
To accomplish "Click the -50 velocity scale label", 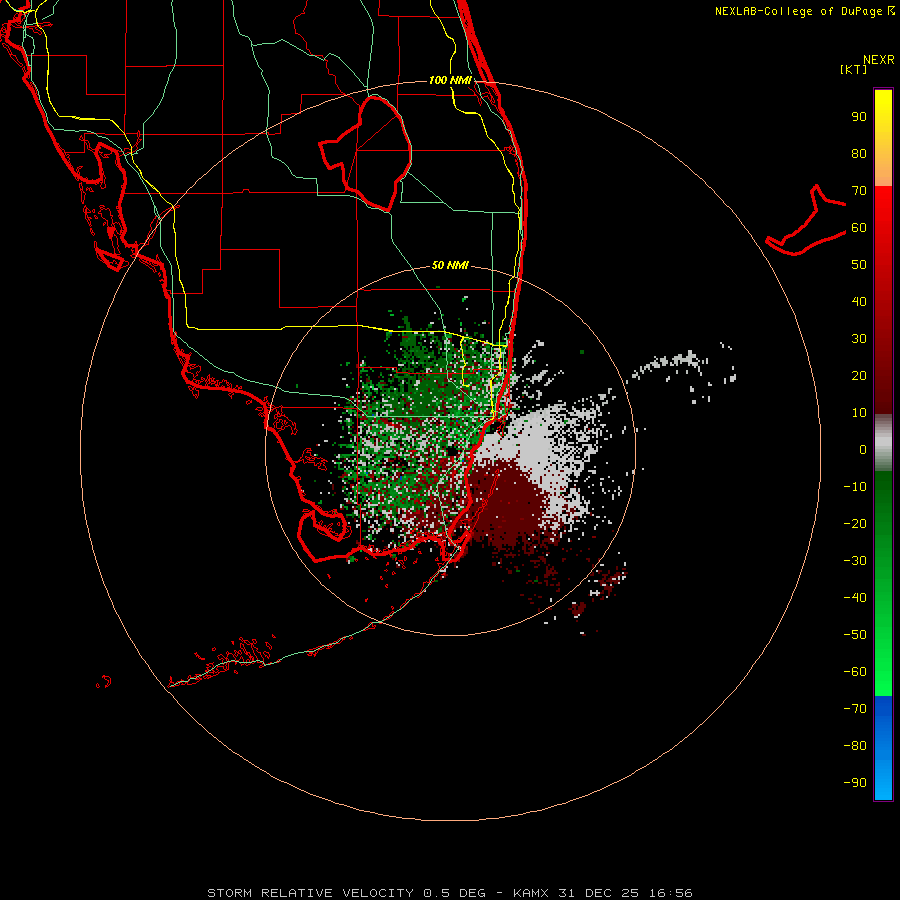I will pos(855,635).
